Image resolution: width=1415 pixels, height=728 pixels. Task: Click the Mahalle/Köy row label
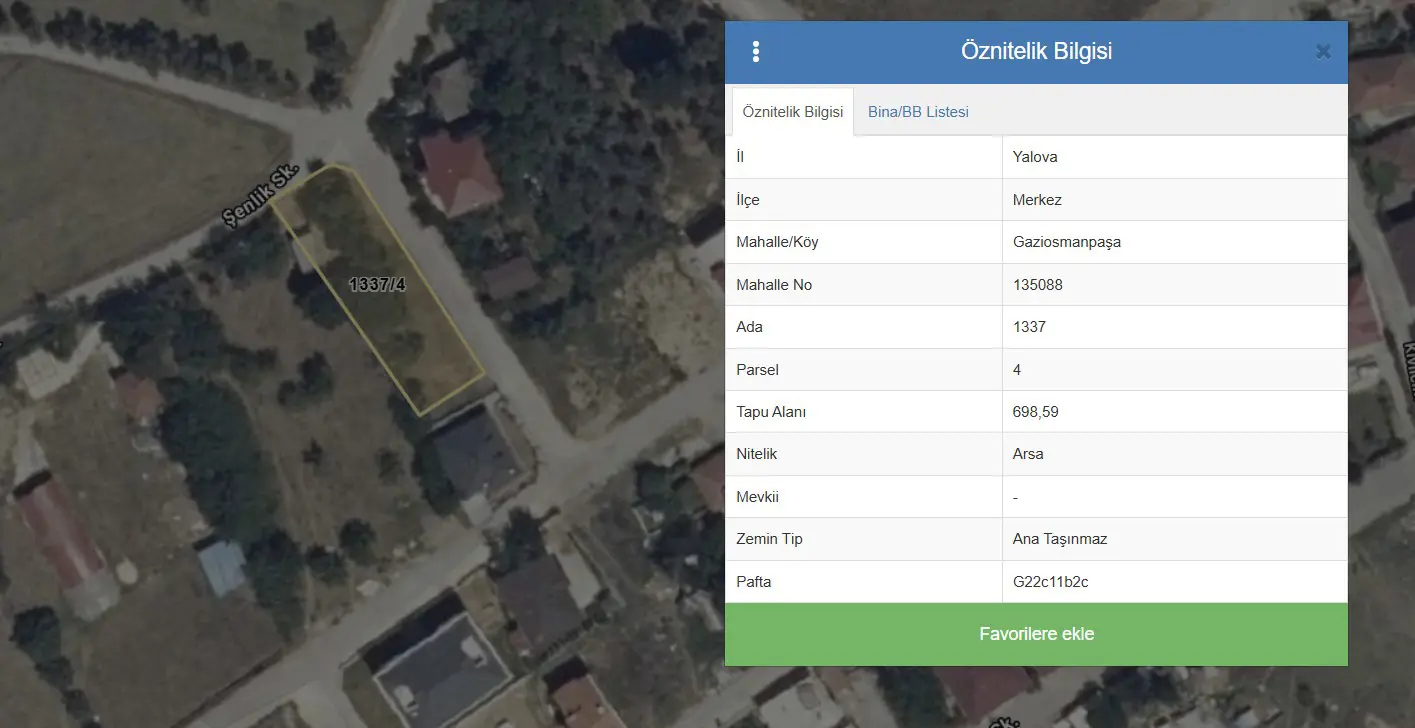coord(777,242)
